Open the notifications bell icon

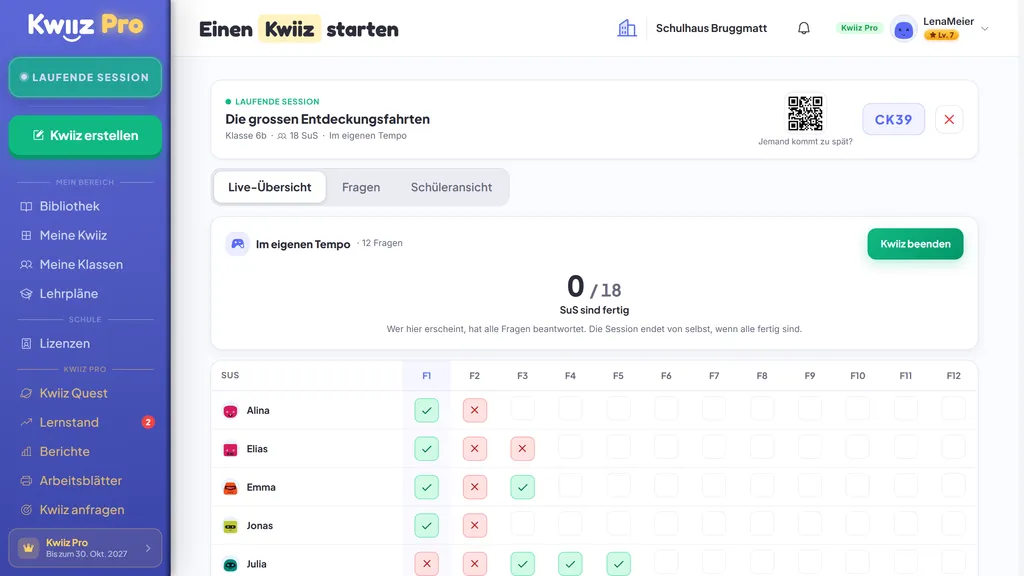(804, 28)
